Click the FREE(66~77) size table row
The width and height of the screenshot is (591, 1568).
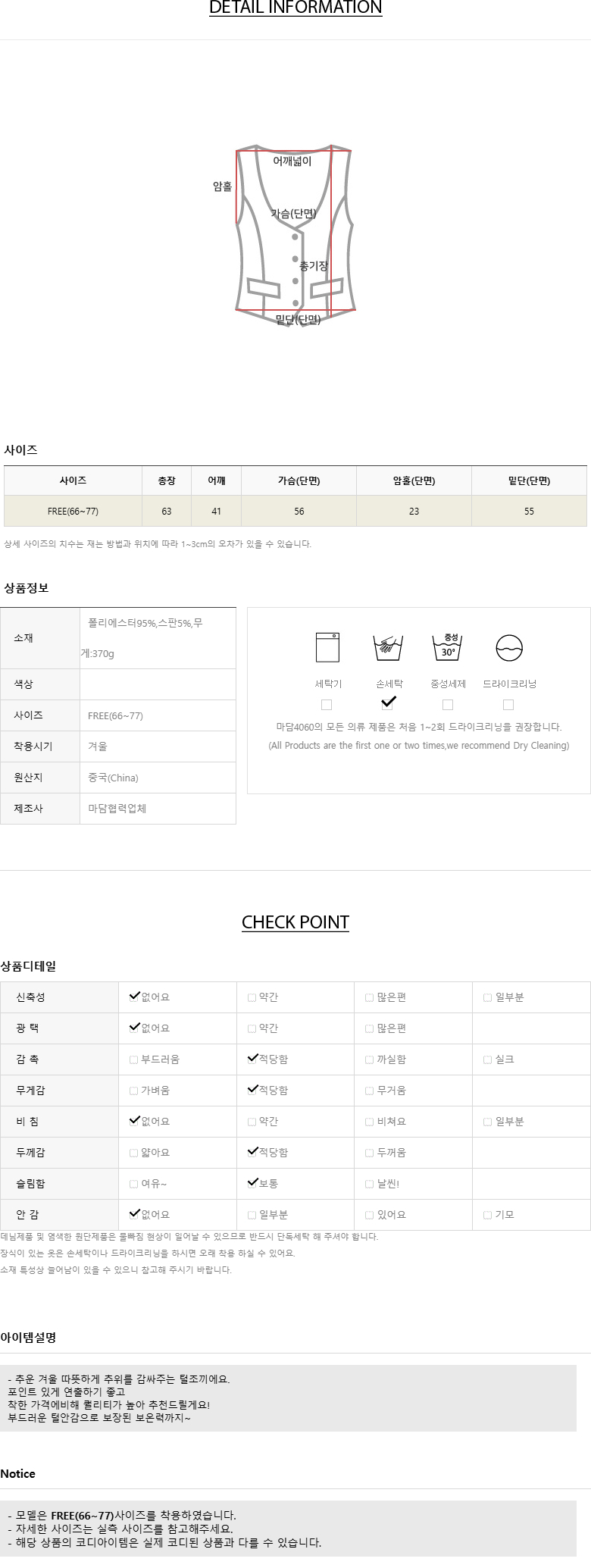tap(295, 512)
